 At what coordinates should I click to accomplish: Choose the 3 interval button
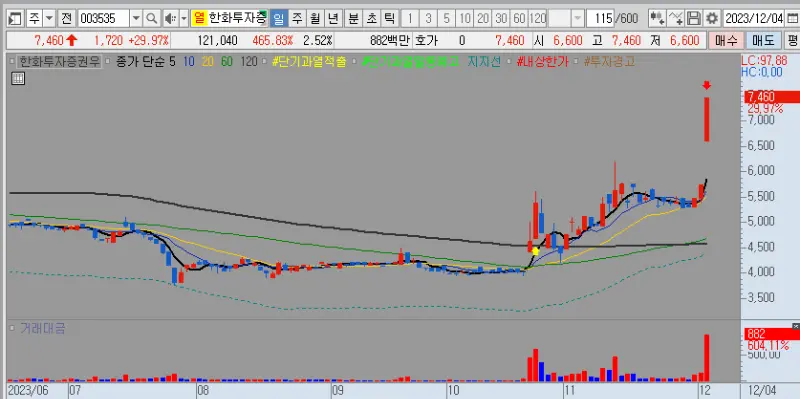428,19
